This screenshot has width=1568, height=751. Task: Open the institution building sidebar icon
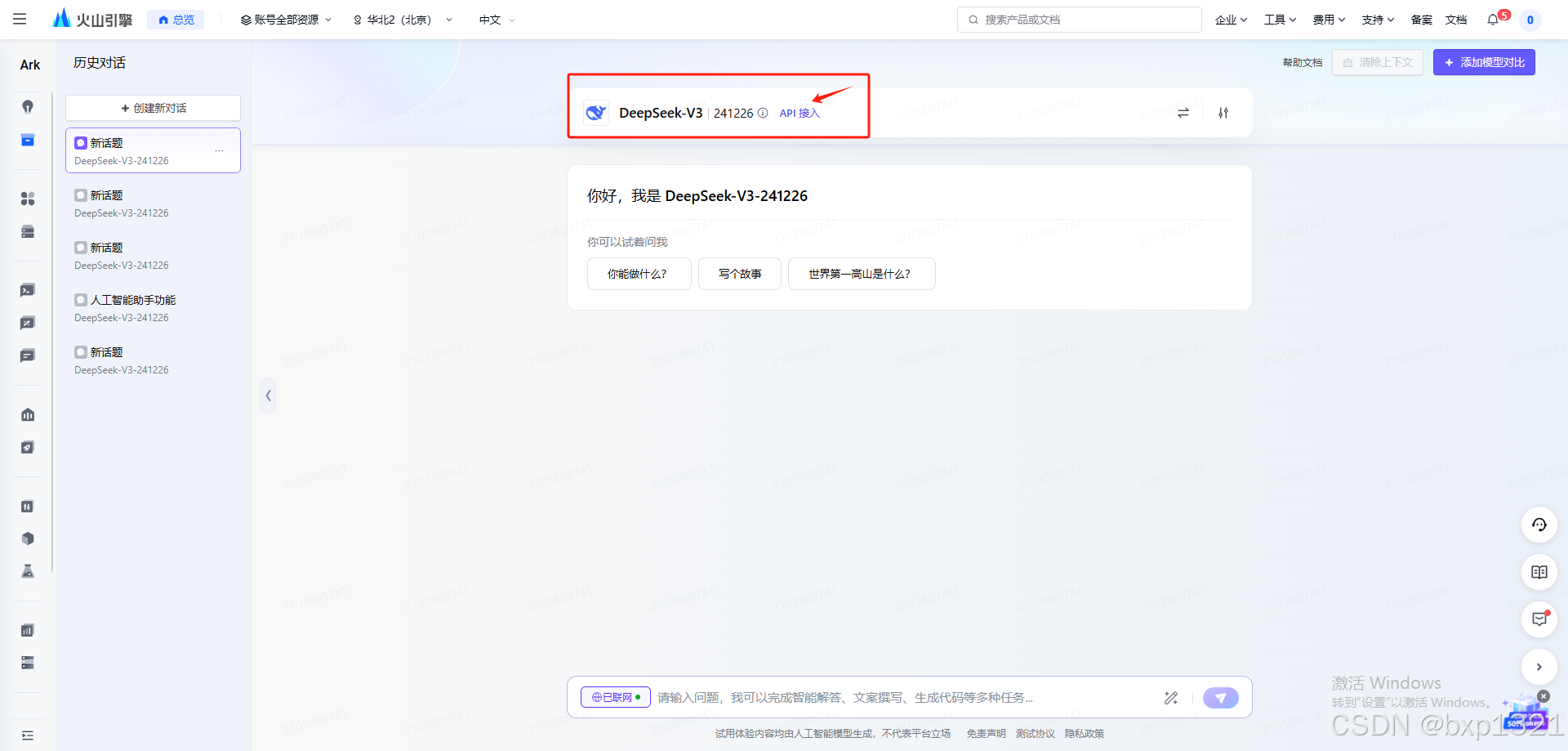pos(28,414)
